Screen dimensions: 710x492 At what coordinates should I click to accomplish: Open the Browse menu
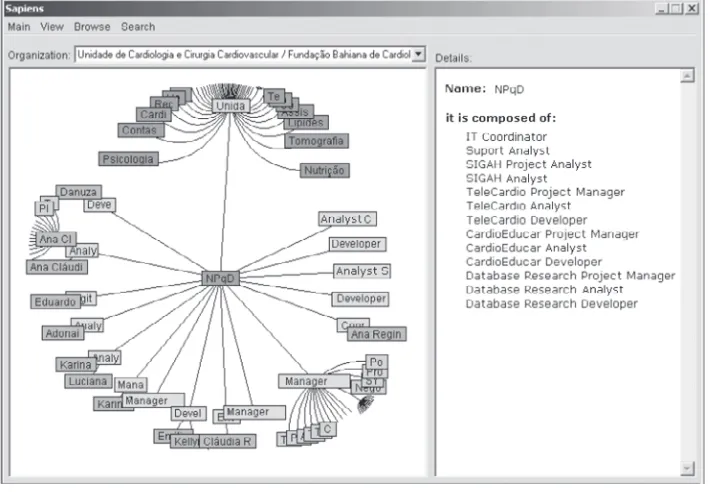click(x=92, y=27)
